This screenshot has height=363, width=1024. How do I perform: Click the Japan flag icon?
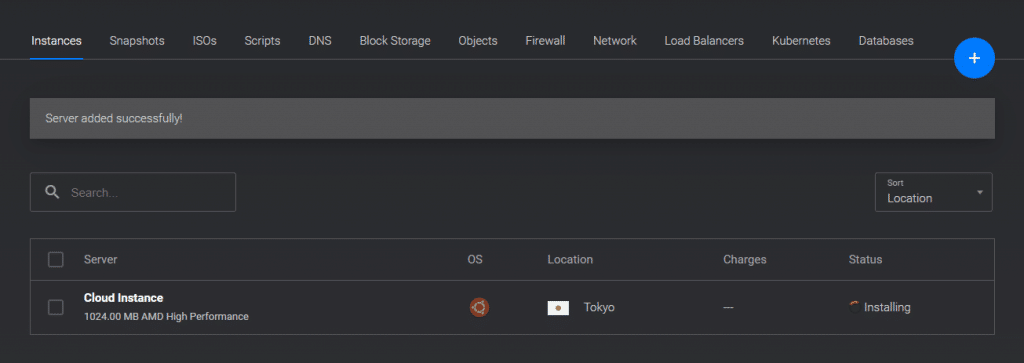558,308
